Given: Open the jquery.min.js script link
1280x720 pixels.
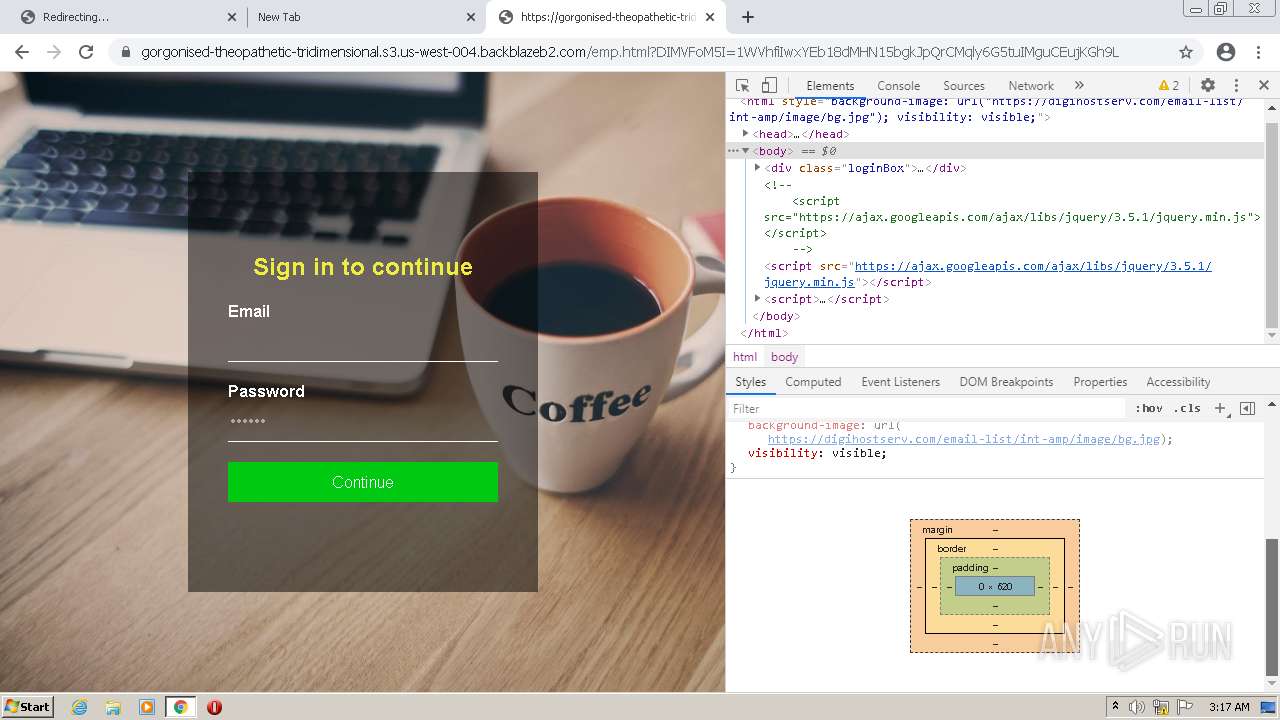Looking at the screenshot, I should click(1033, 266).
